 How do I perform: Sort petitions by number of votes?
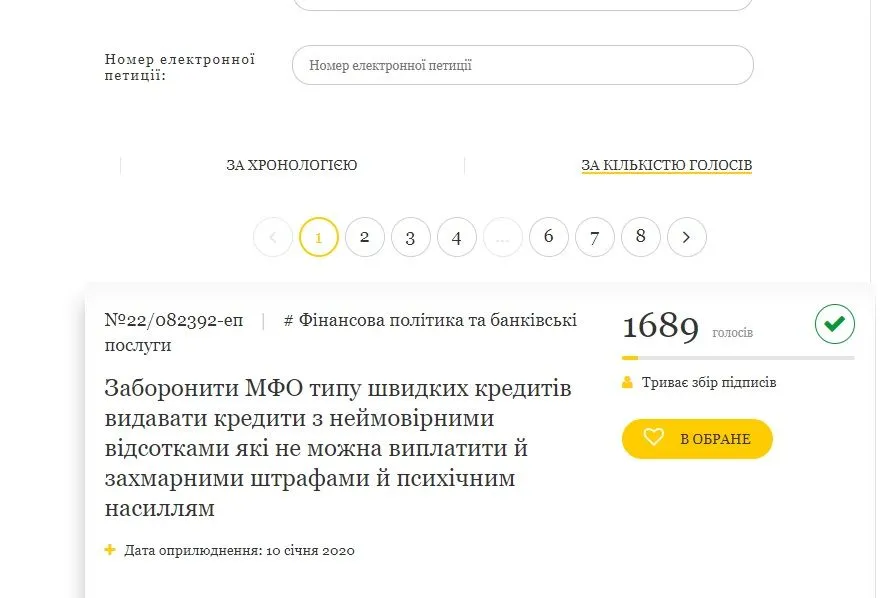click(666, 165)
